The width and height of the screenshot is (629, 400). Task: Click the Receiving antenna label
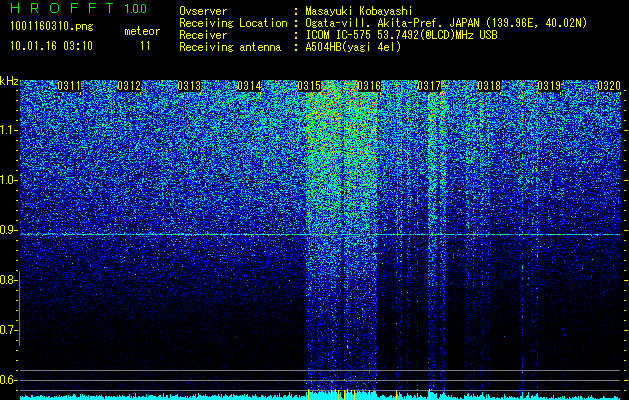click(x=230, y=47)
